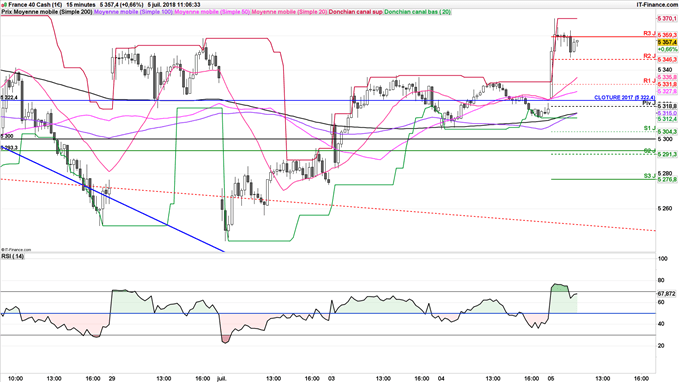679x382 pixels.
Task: Click the CLOTURE 2017 (5 322,4) line label
Action: pyautogui.click(x=624, y=98)
